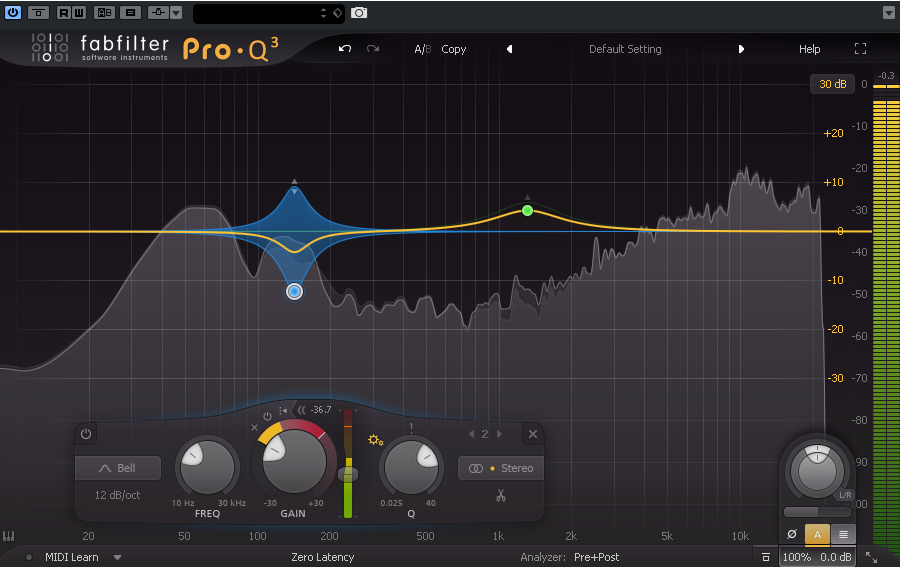Toggle the selected band power button
The height and width of the screenshot is (571, 900).
click(86, 434)
